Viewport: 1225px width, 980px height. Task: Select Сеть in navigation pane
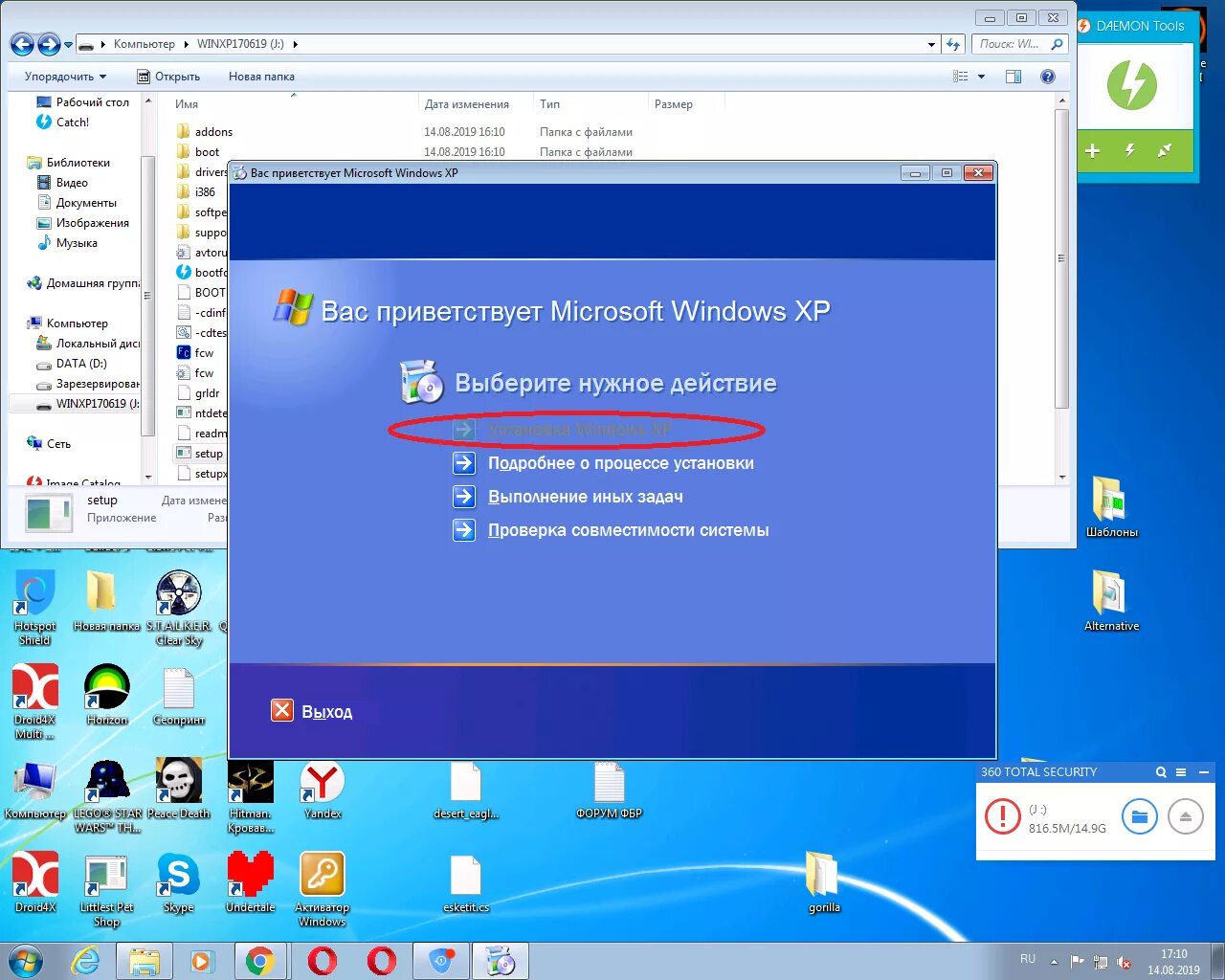(x=49, y=444)
